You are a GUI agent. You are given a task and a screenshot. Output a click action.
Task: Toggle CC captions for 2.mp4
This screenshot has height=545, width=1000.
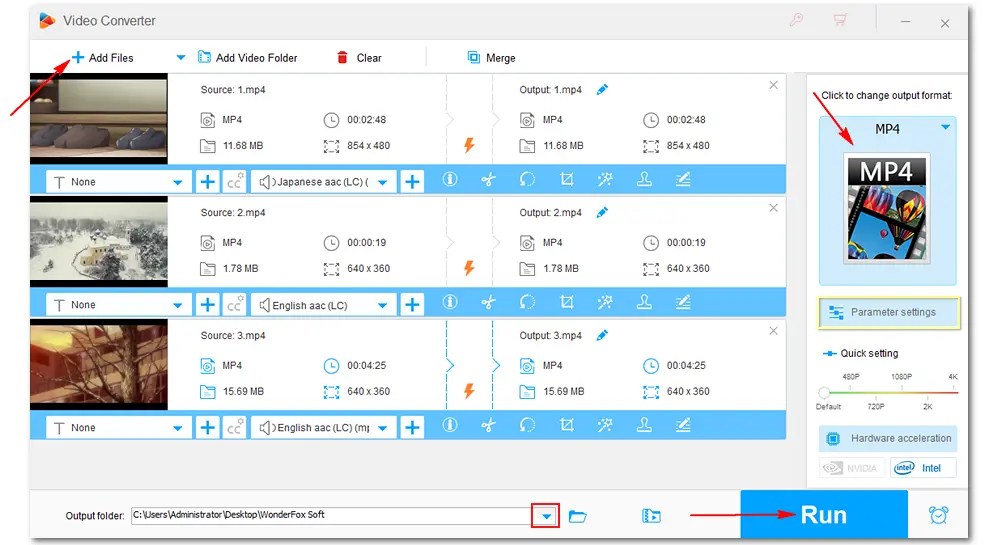click(234, 305)
